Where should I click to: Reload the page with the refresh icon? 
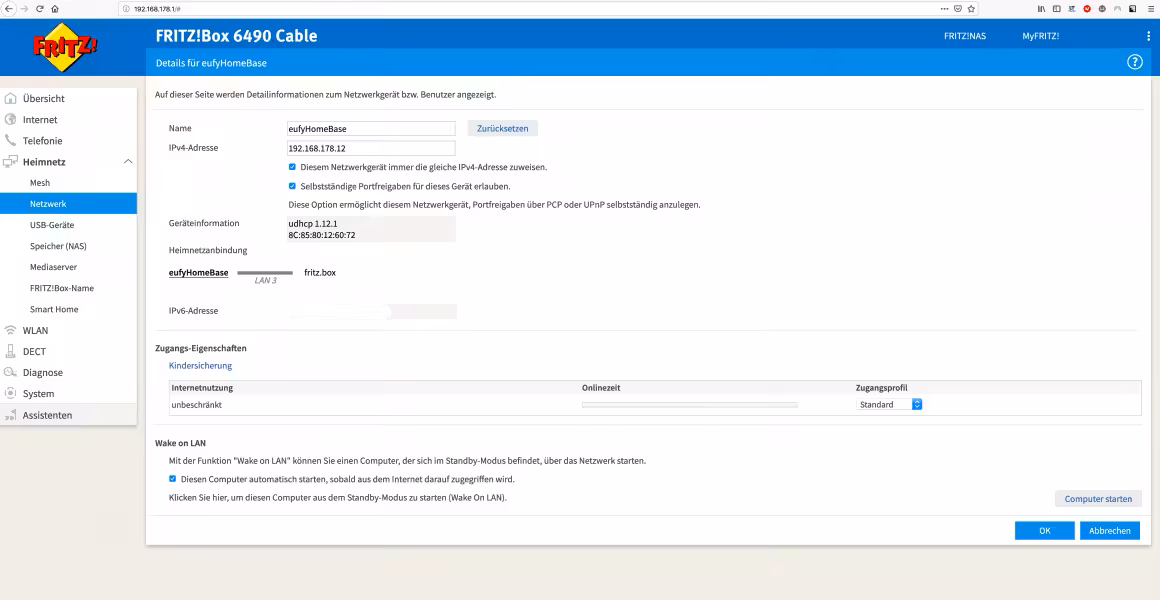(x=39, y=9)
